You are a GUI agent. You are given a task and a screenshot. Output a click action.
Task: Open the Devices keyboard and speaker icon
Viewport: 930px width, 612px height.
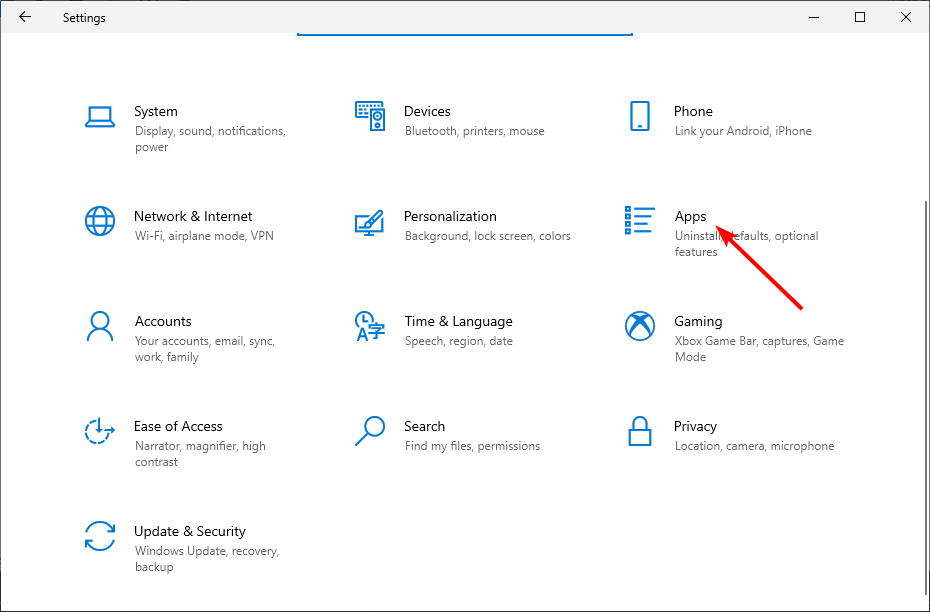click(x=370, y=116)
